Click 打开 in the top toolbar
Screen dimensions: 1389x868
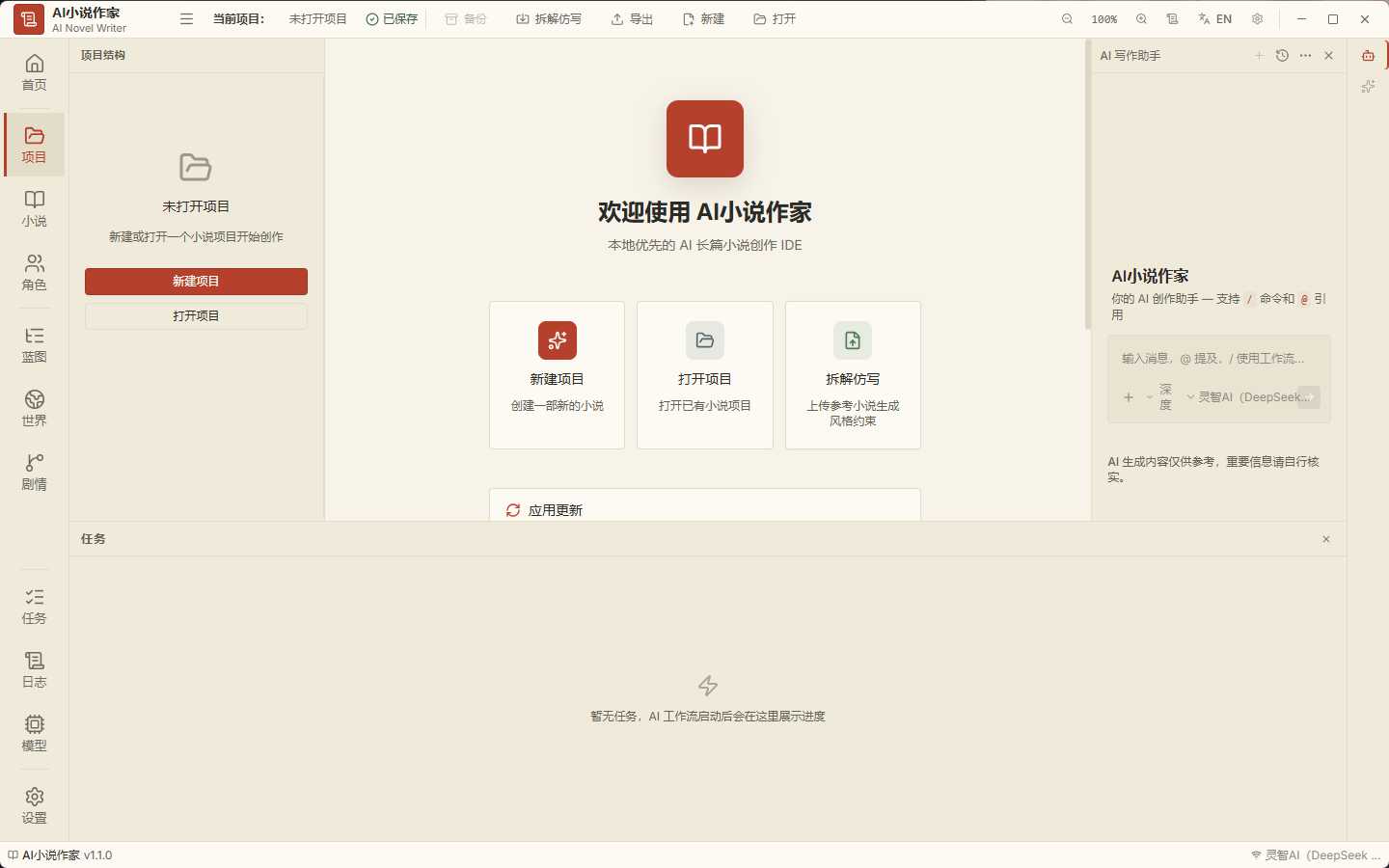[775, 19]
